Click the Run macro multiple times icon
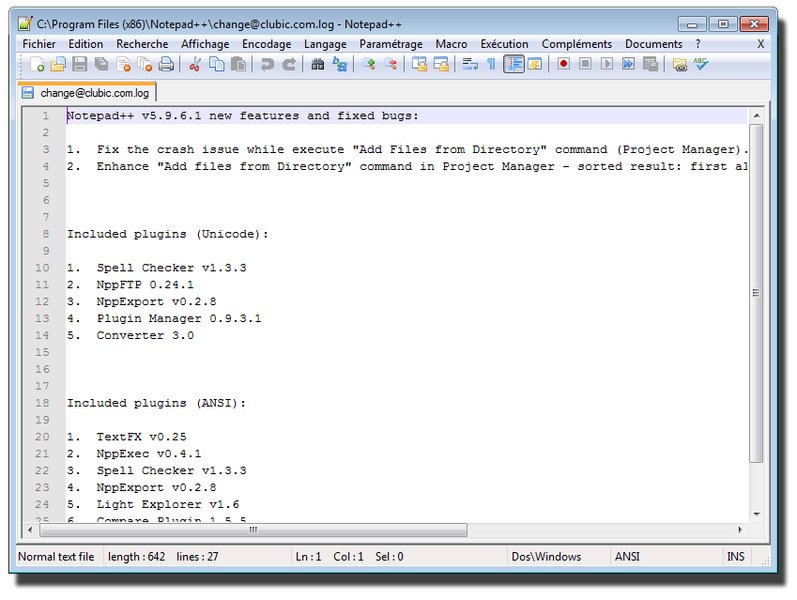The image size is (797, 600). 628,64
